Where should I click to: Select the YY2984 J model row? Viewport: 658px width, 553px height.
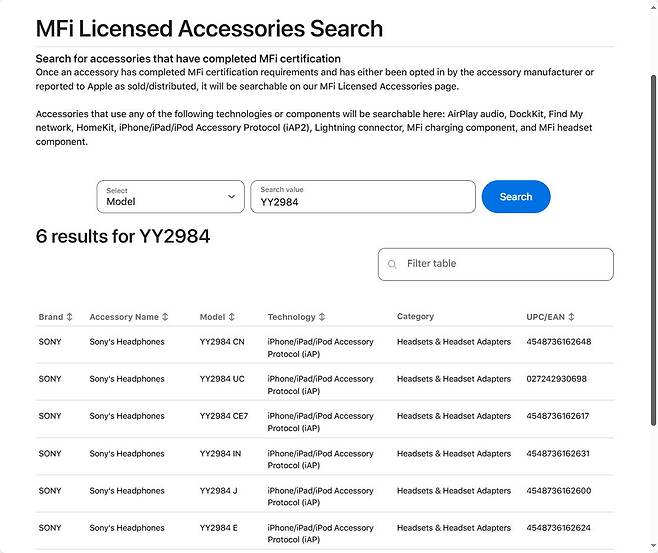click(x=217, y=491)
